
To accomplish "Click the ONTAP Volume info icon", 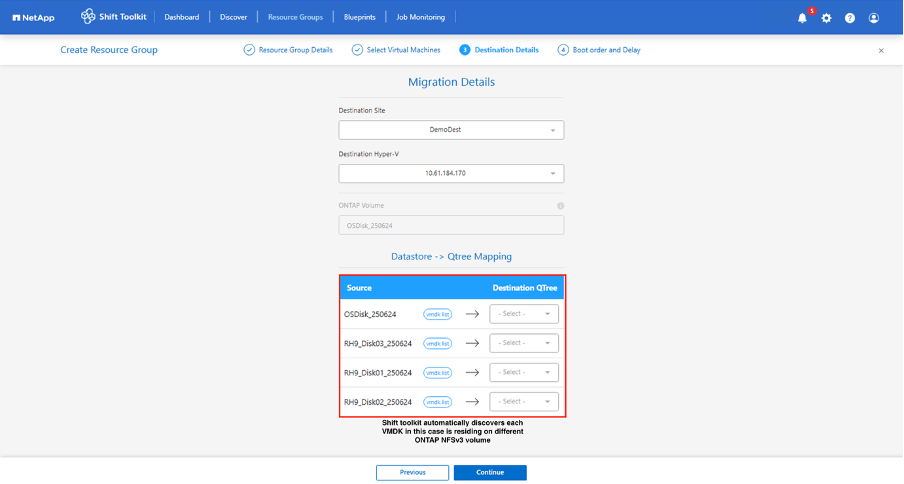I will click(560, 206).
